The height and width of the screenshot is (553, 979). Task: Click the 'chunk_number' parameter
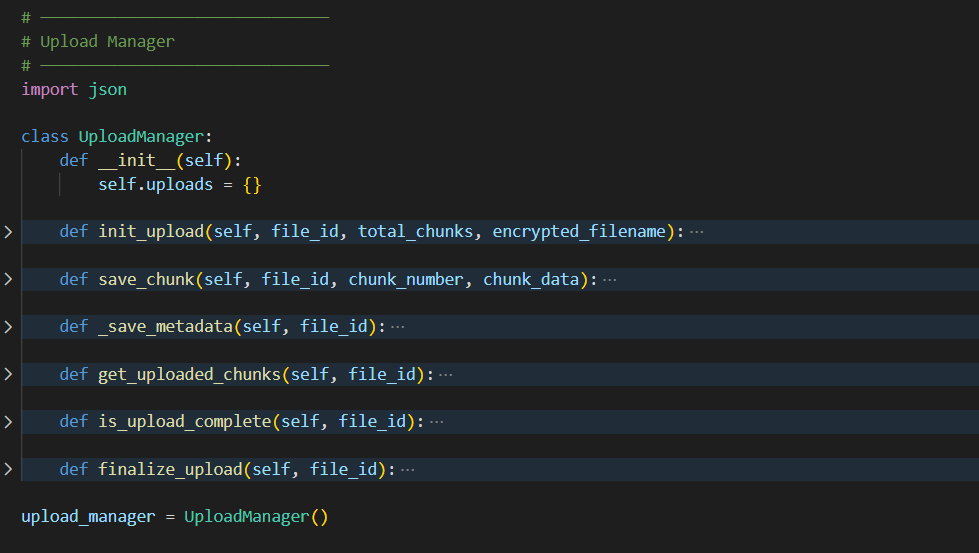[x=406, y=279]
